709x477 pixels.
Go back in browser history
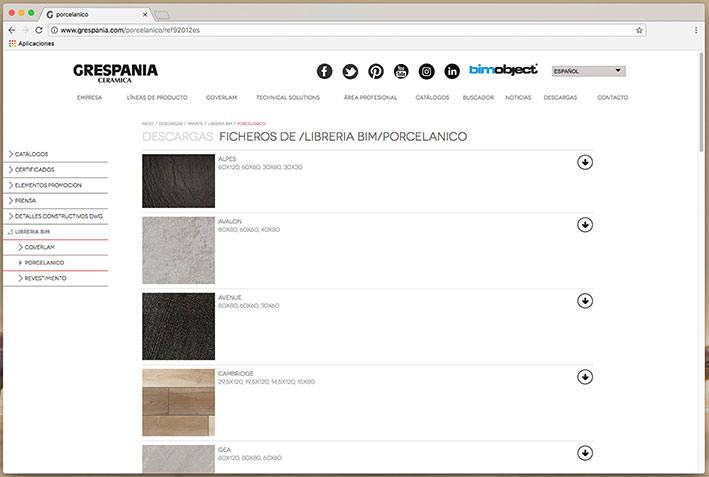12,30
